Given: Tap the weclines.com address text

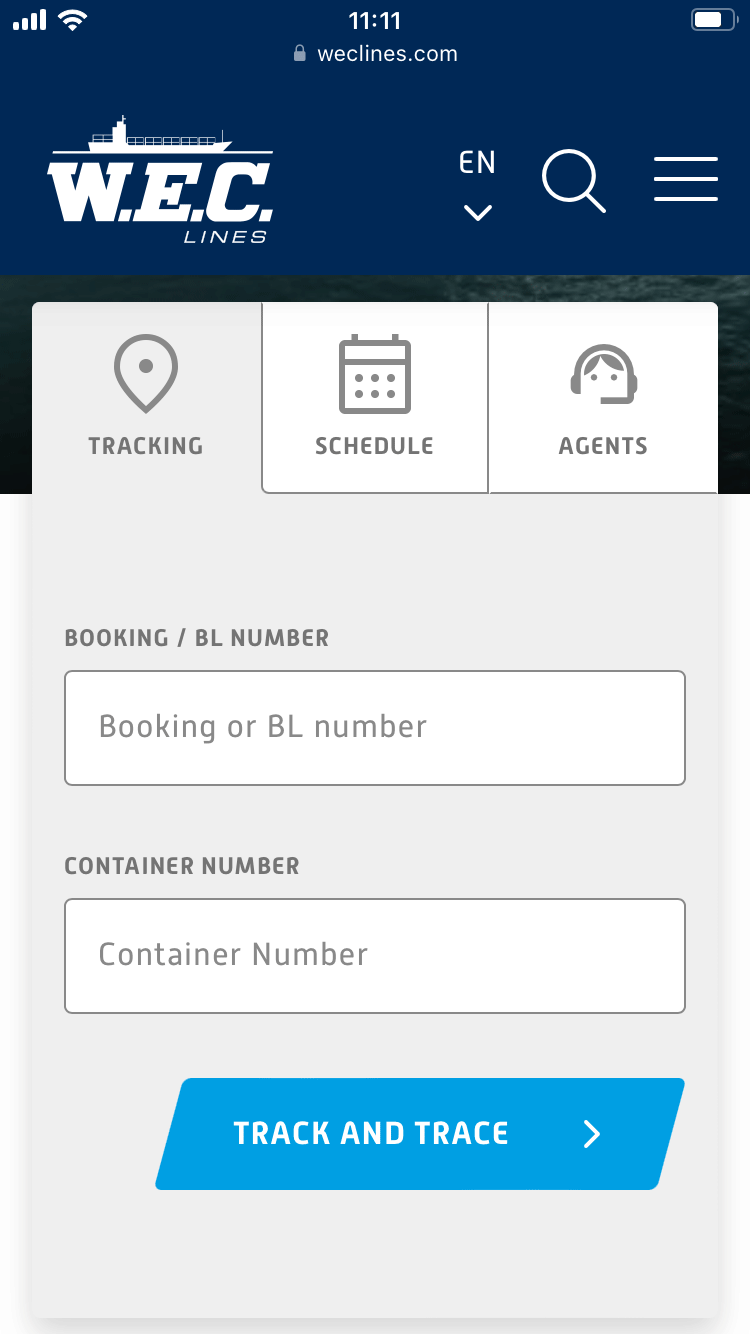Looking at the screenshot, I should point(387,54).
